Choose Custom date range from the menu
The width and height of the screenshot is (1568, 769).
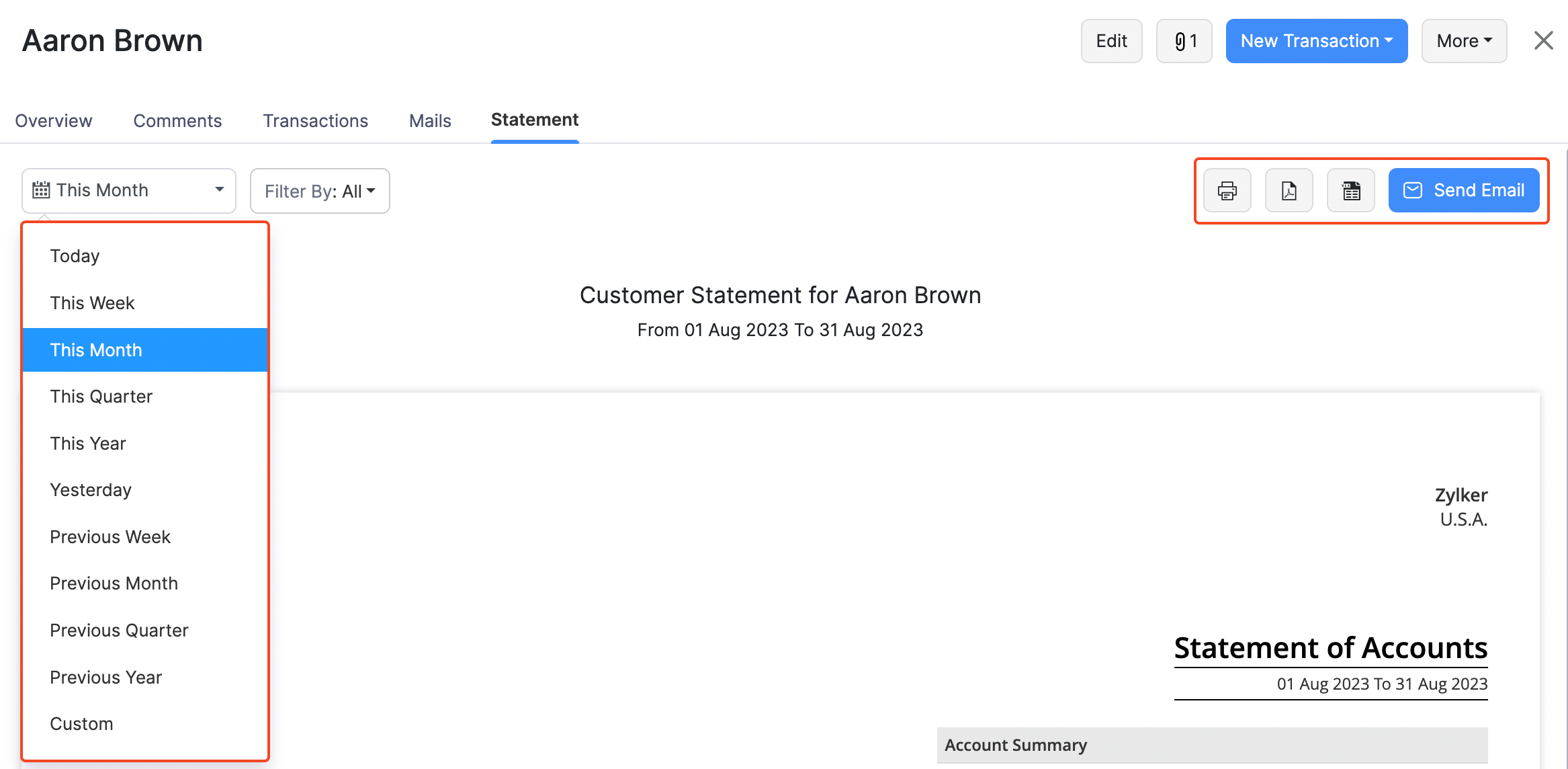(81, 723)
